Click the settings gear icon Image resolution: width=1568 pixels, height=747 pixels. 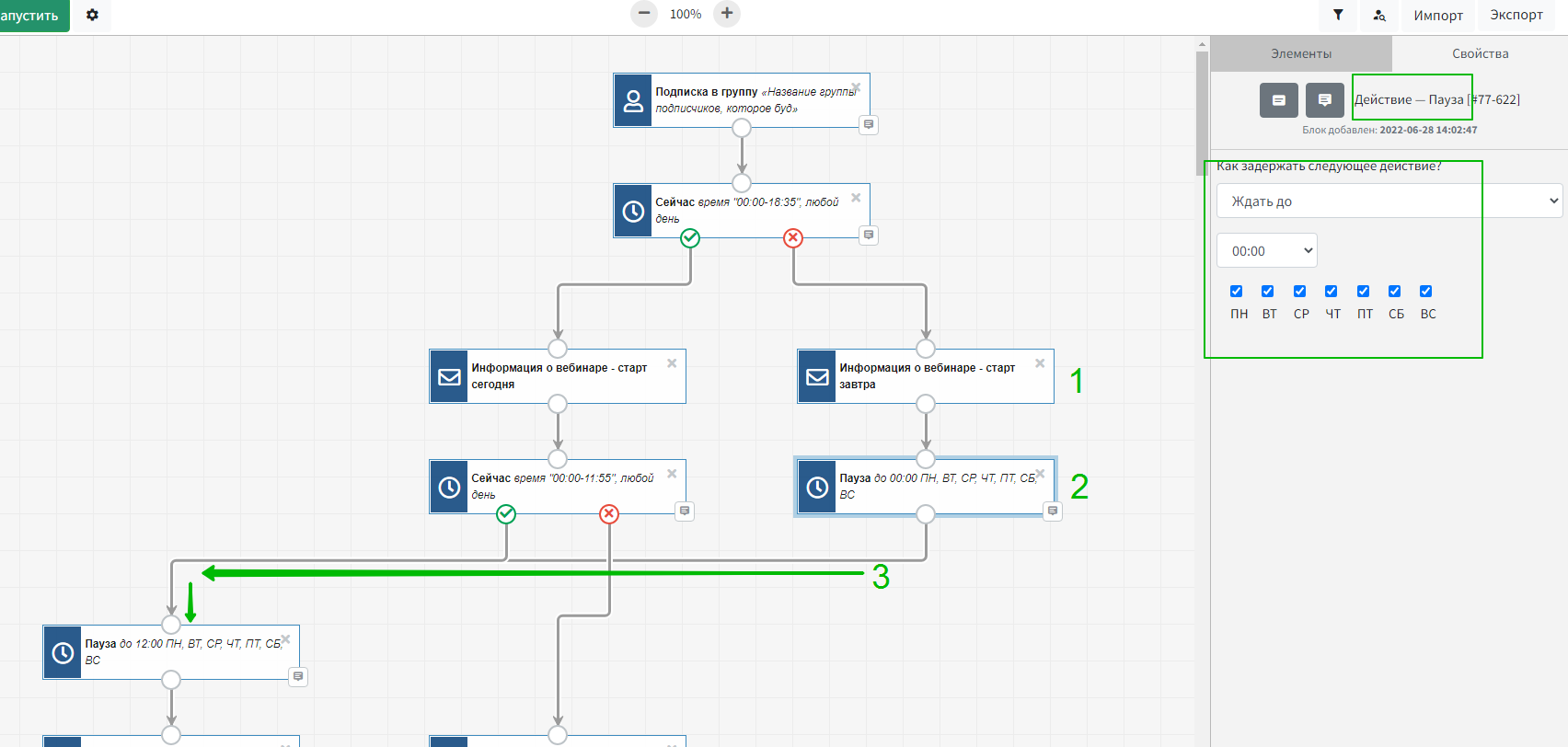92,16
